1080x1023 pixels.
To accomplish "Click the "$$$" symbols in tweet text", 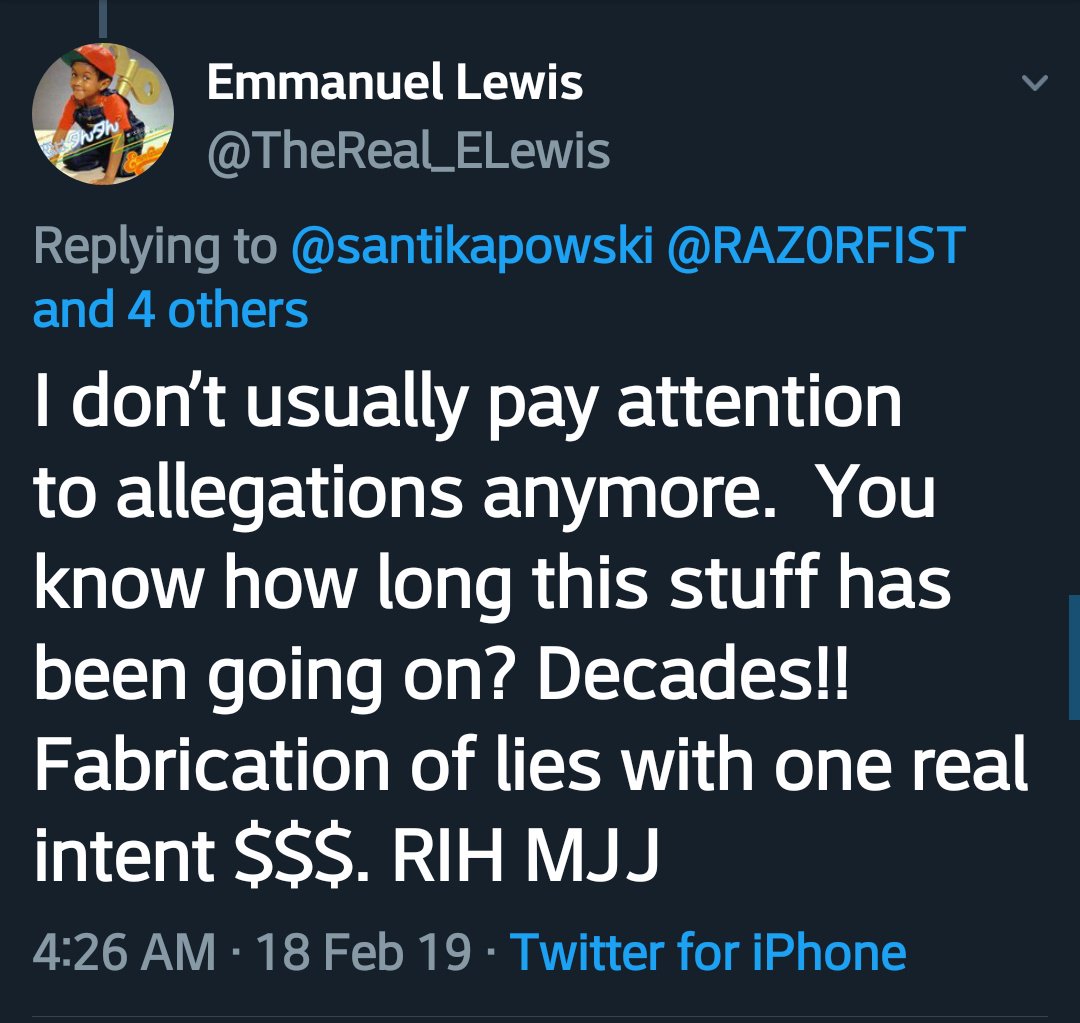I will [295, 856].
